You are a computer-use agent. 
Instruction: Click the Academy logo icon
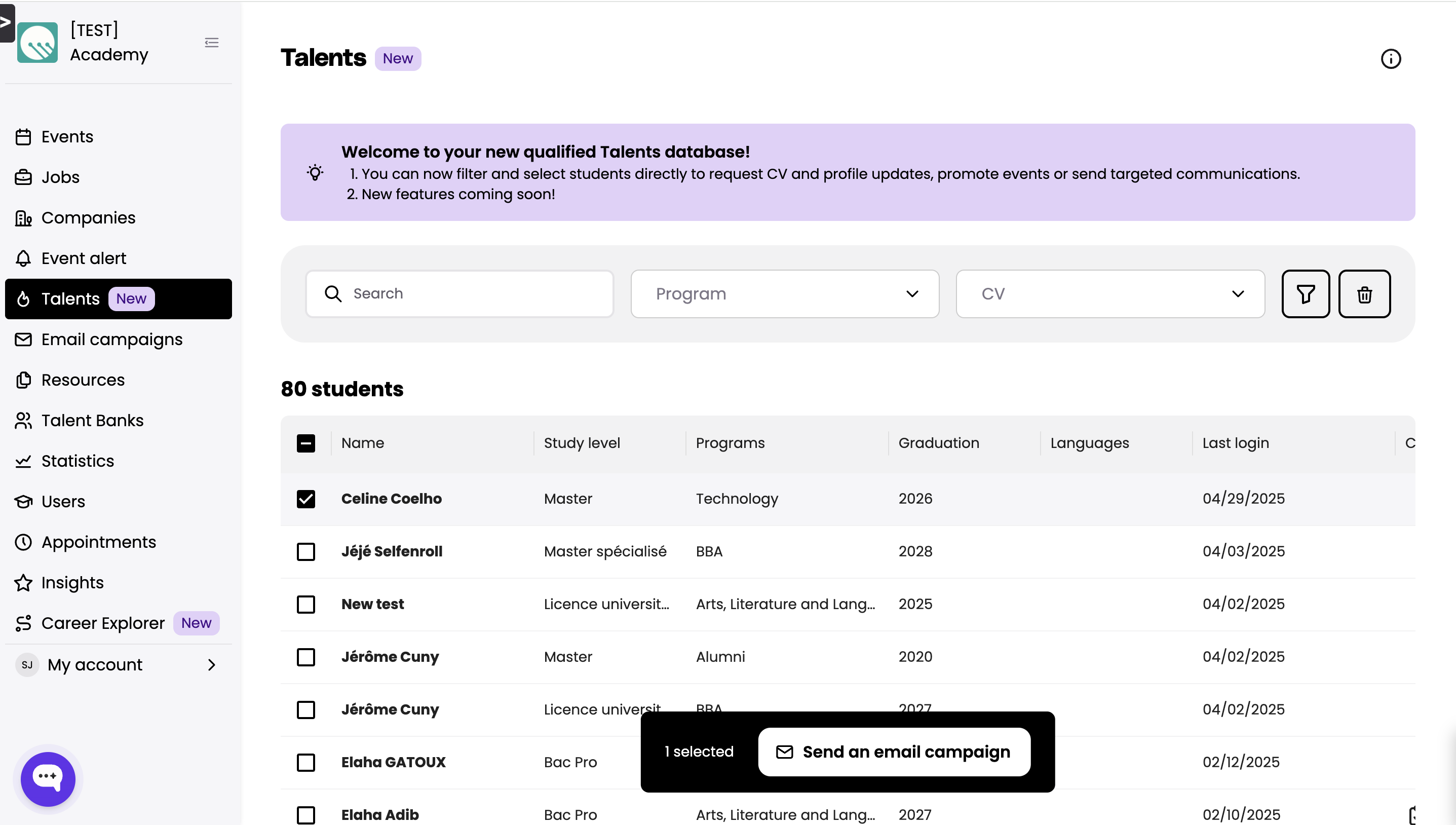point(37,43)
